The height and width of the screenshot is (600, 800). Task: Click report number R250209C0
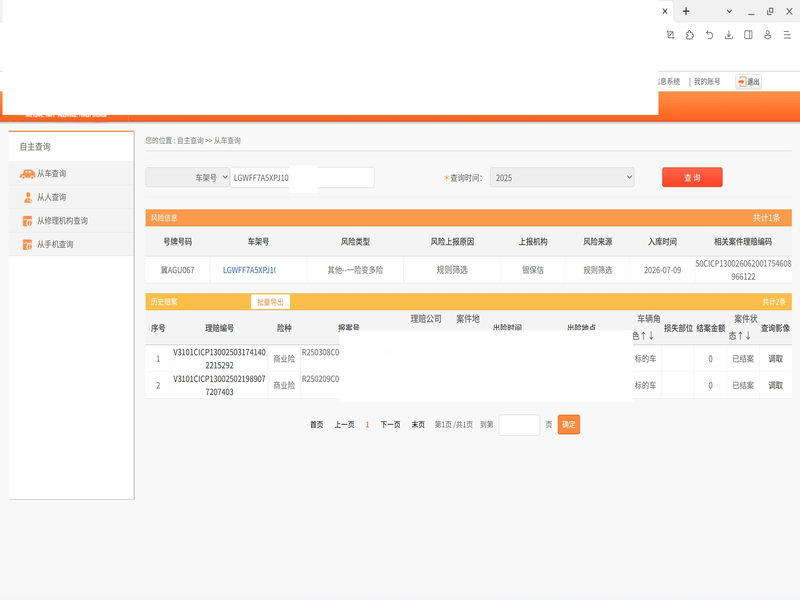coord(320,379)
